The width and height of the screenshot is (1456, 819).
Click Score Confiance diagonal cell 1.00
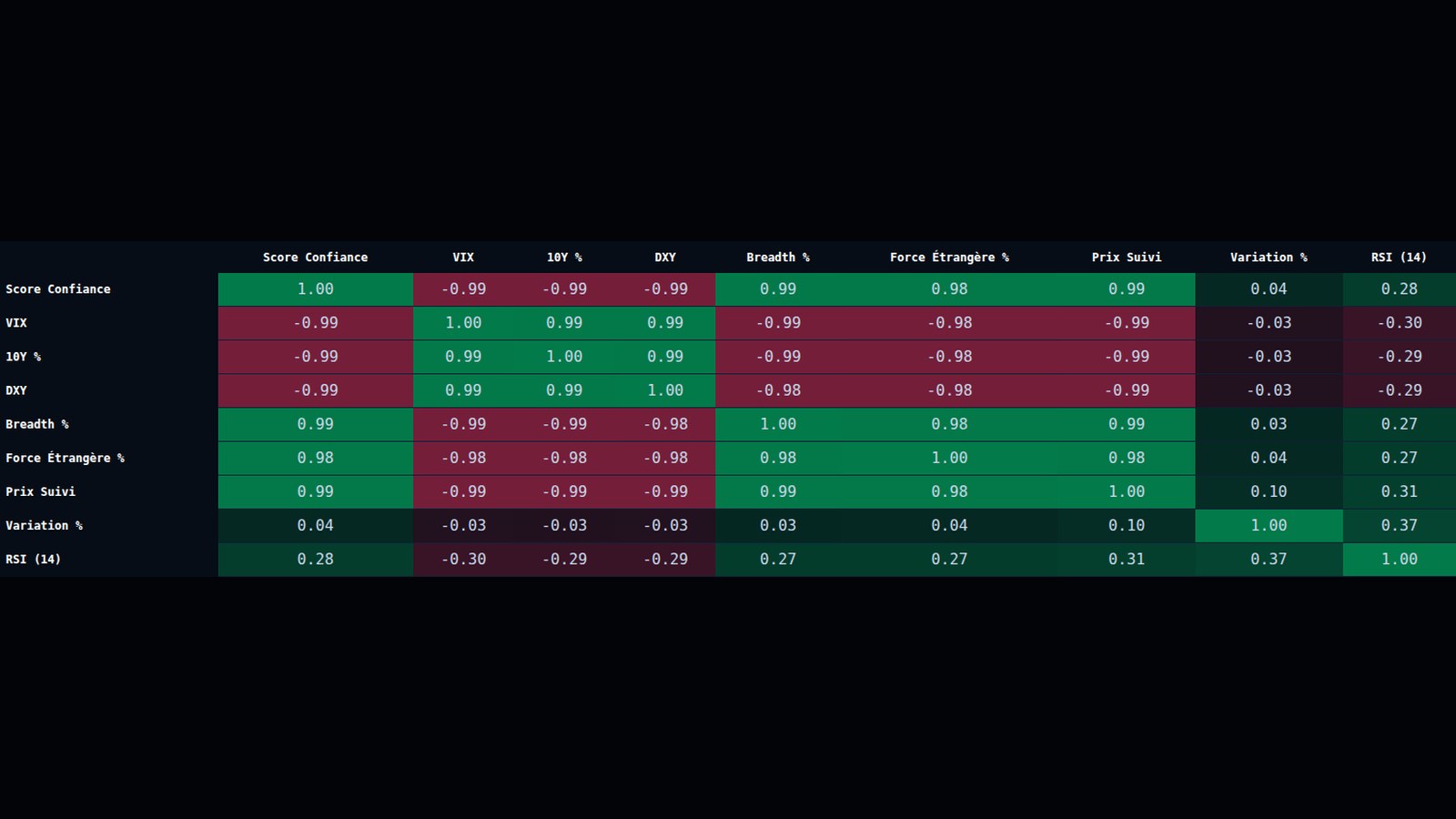pyautogui.click(x=315, y=289)
